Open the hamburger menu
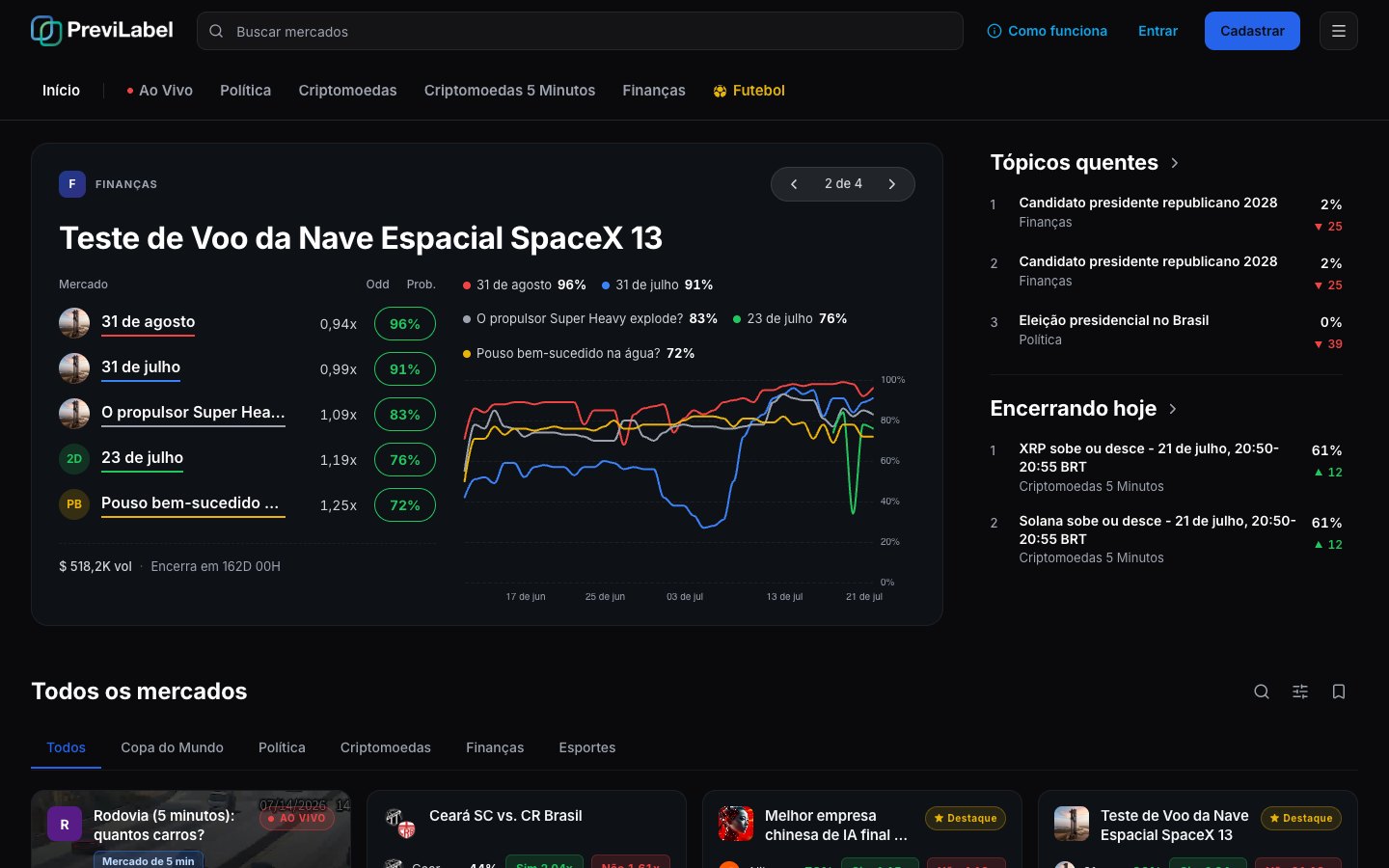Screen dimensions: 1389x868 click(x=1339, y=31)
